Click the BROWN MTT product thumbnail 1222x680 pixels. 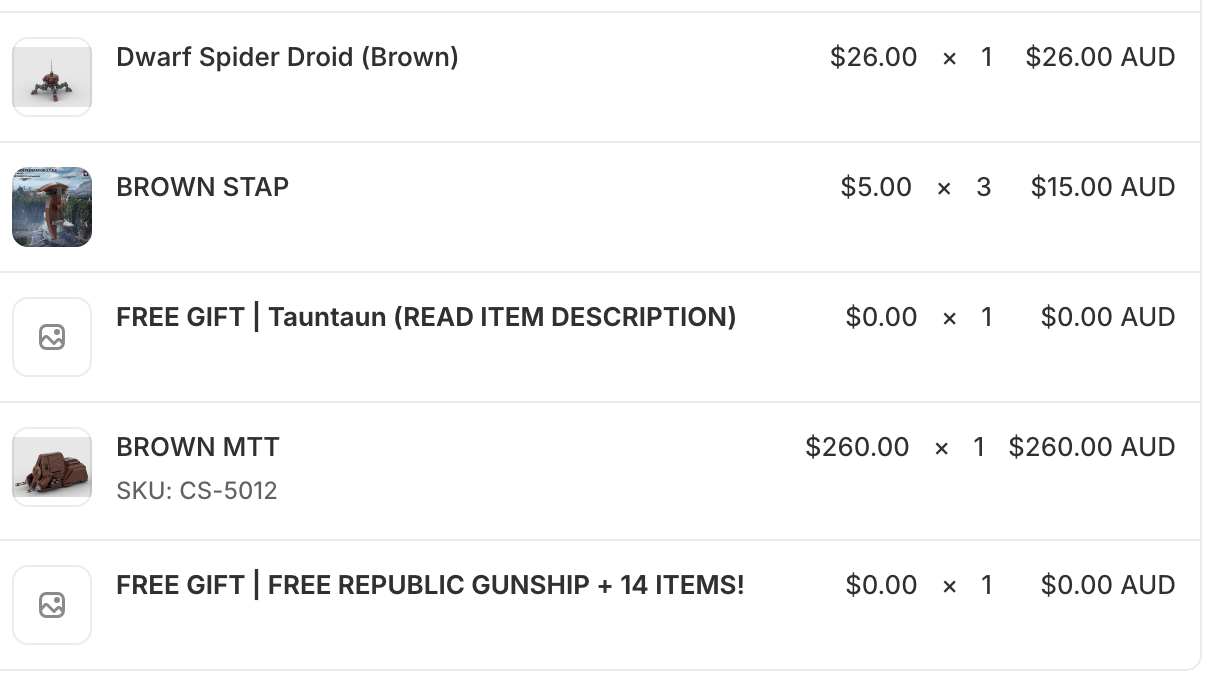tap(52, 467)
